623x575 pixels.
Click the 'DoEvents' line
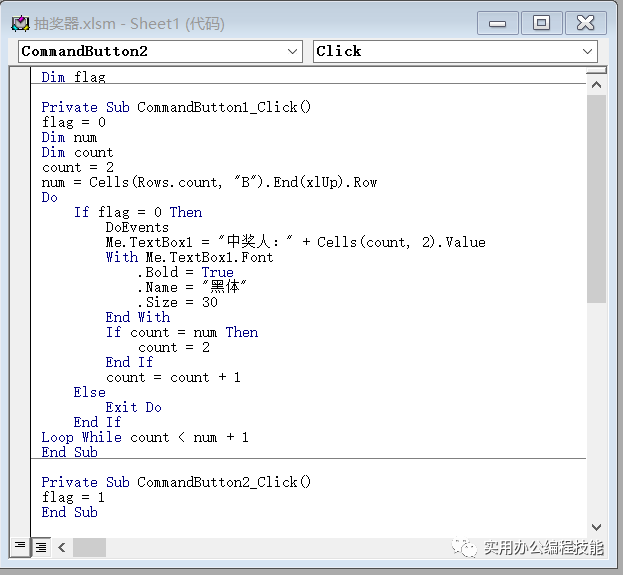pyautogui.click(x=137, y=227)
